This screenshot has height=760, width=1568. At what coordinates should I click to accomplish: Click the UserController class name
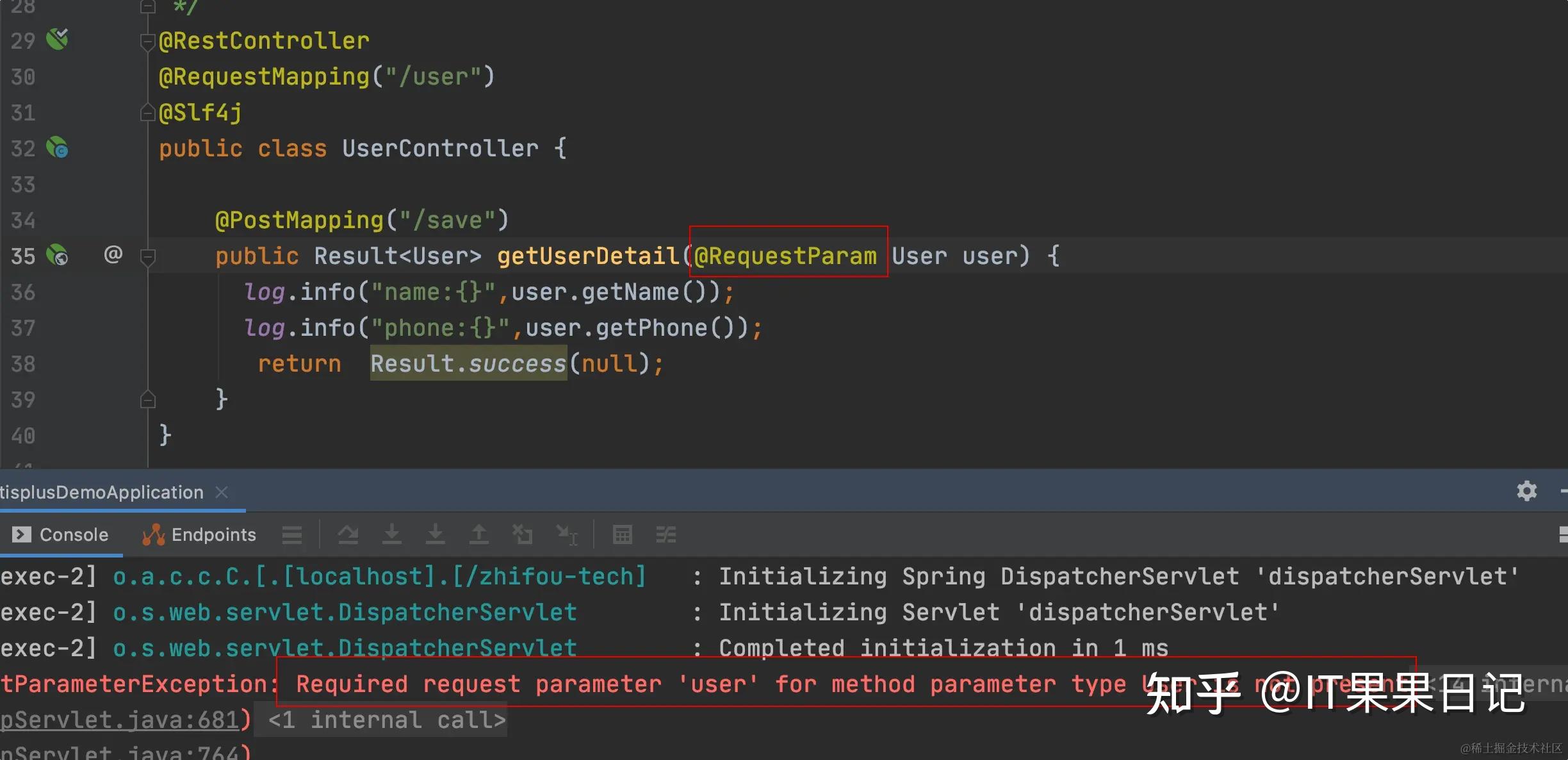[x=440, y=148]
